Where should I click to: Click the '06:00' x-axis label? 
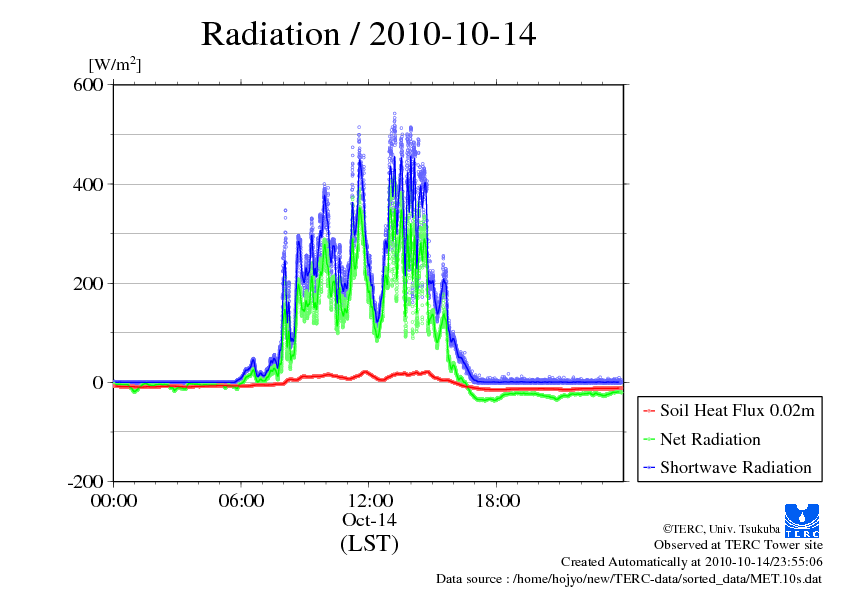coord(241,501)
